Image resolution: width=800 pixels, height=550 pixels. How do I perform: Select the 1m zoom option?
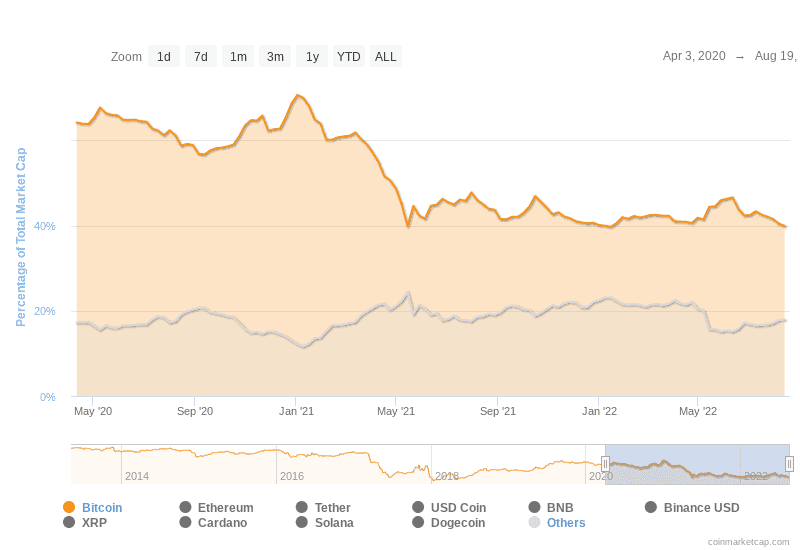238,56
